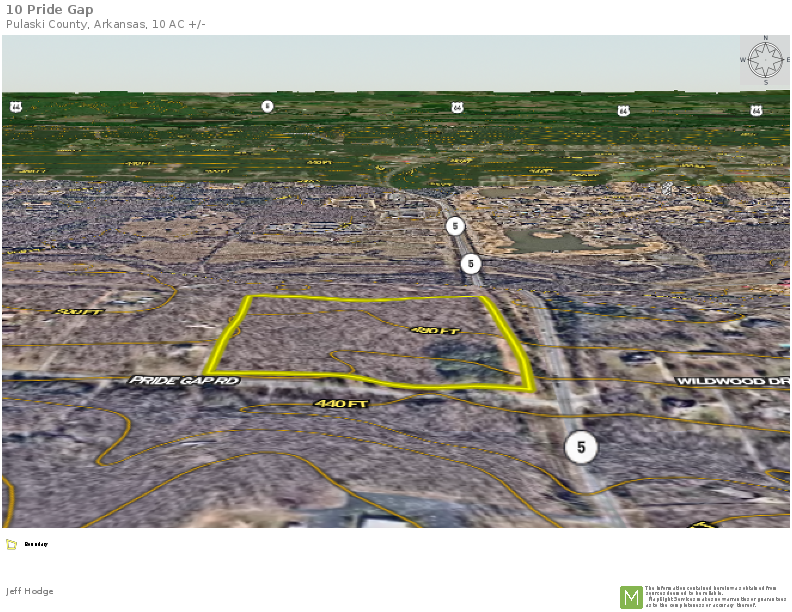The height and width of the screenshot is (612, 792).
Task: Click the Pride Gap Rd street label
Action: [184, 380]
